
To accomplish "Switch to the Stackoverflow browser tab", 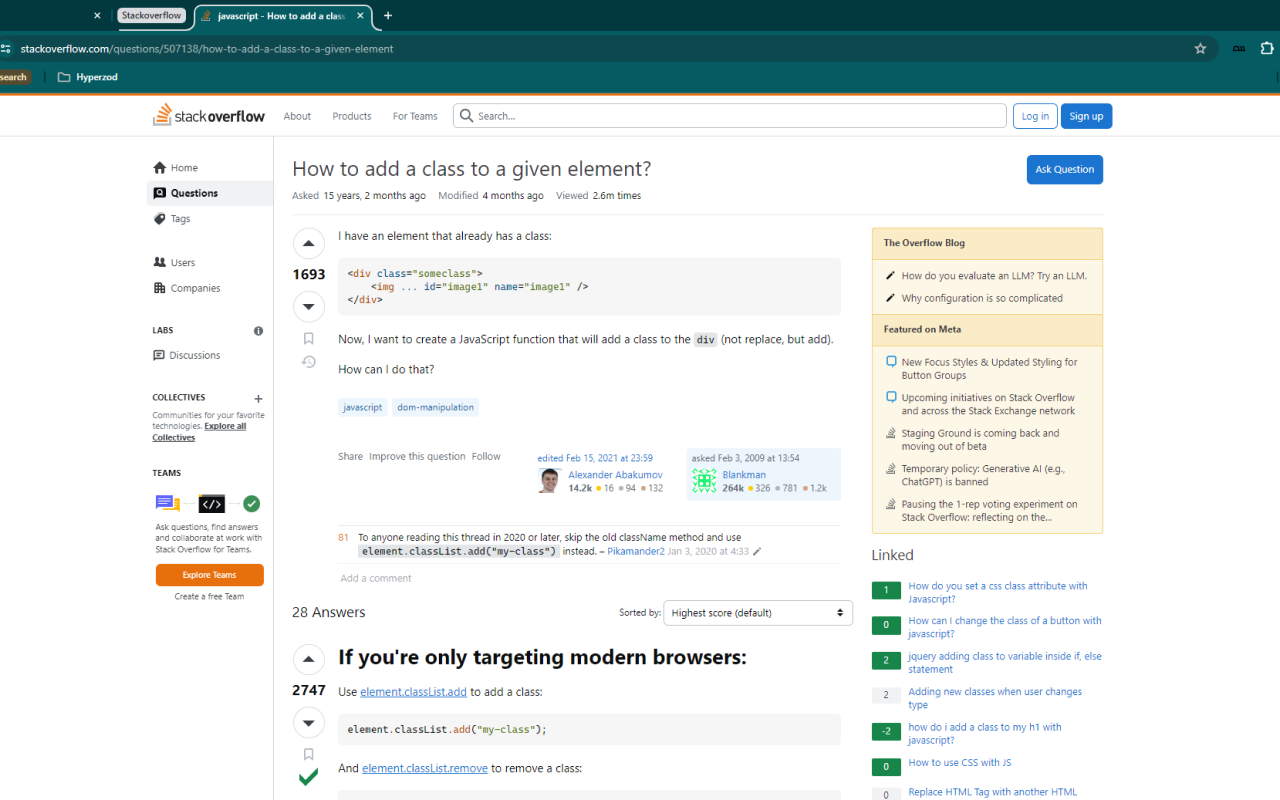I will [x=151, y=15].
